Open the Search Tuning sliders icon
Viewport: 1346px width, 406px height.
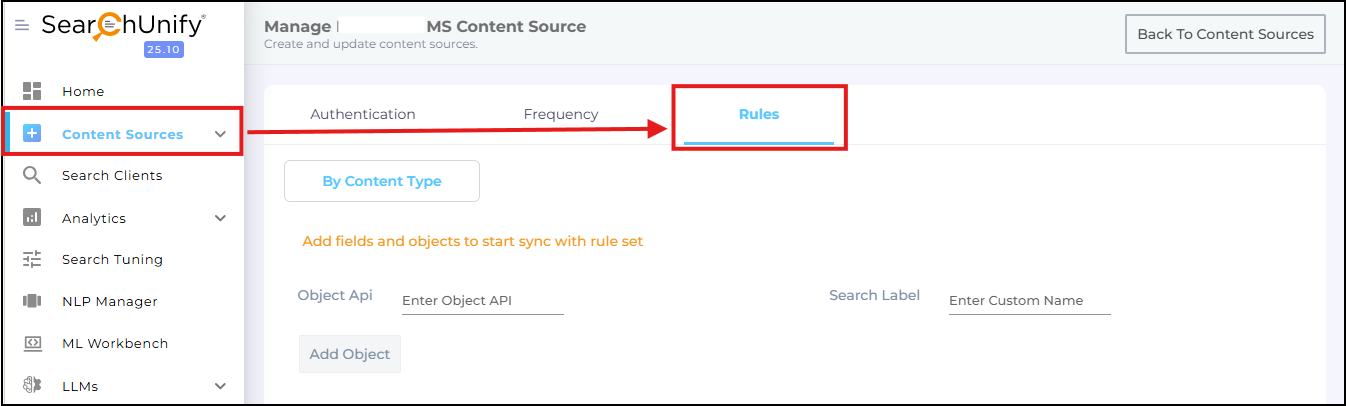32,259
